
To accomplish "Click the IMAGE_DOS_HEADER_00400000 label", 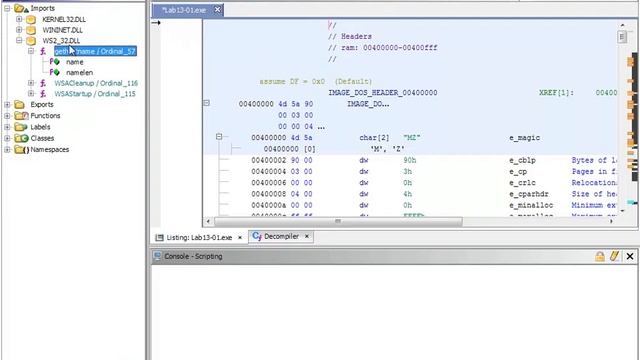I will click(383, 93).
